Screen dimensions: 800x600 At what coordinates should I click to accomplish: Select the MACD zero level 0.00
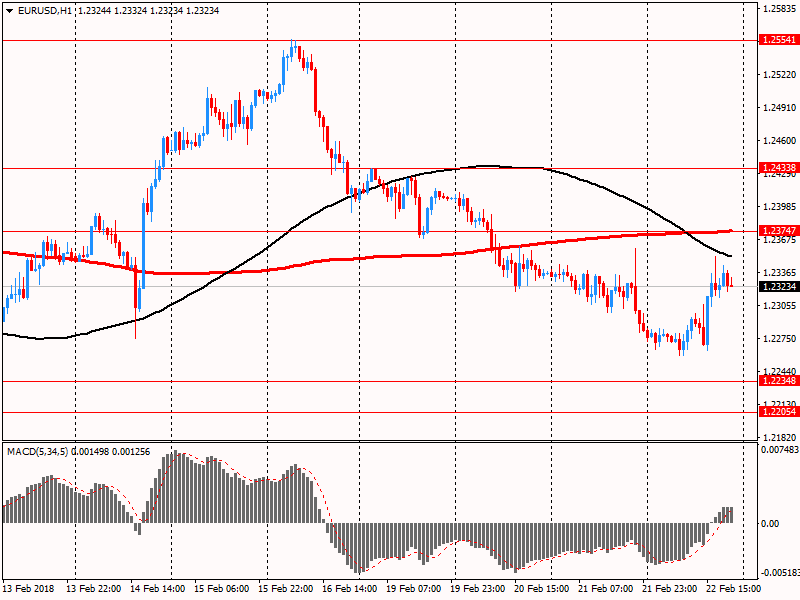coord(770,523)
